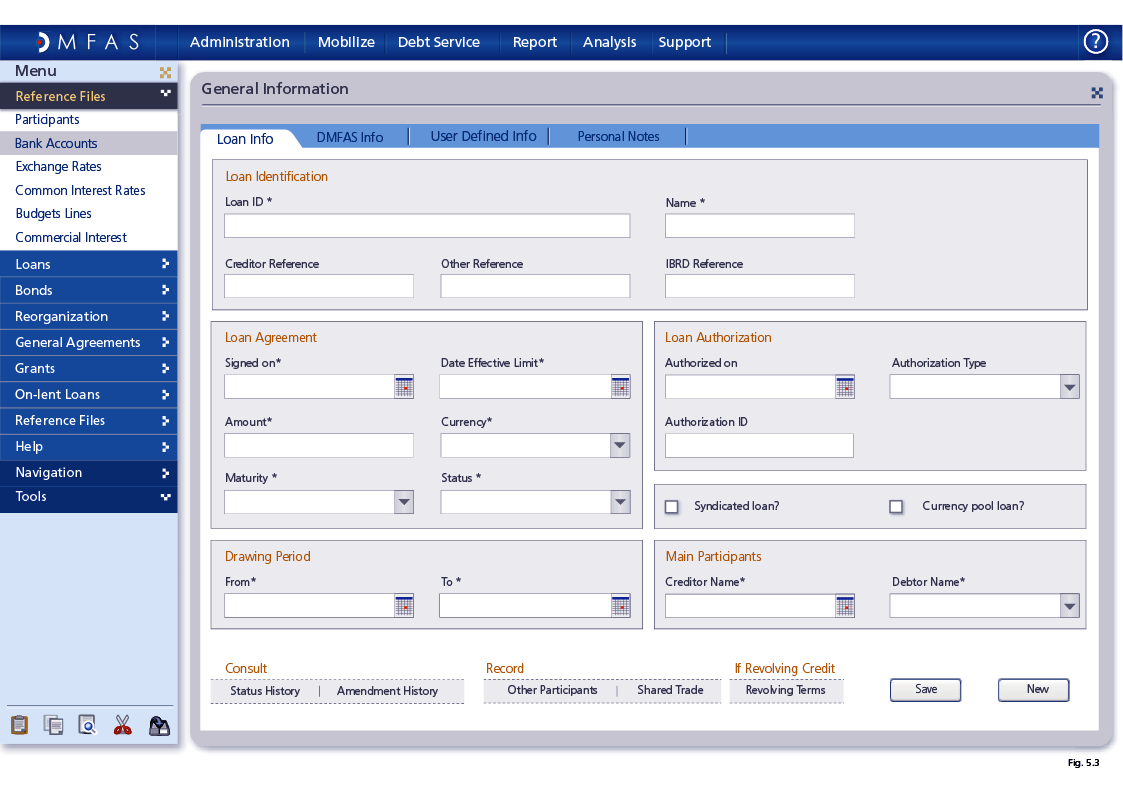
Task: Click the inbox tray icon in sidebar
Action: pyautogui.click(x=159, y=725)
